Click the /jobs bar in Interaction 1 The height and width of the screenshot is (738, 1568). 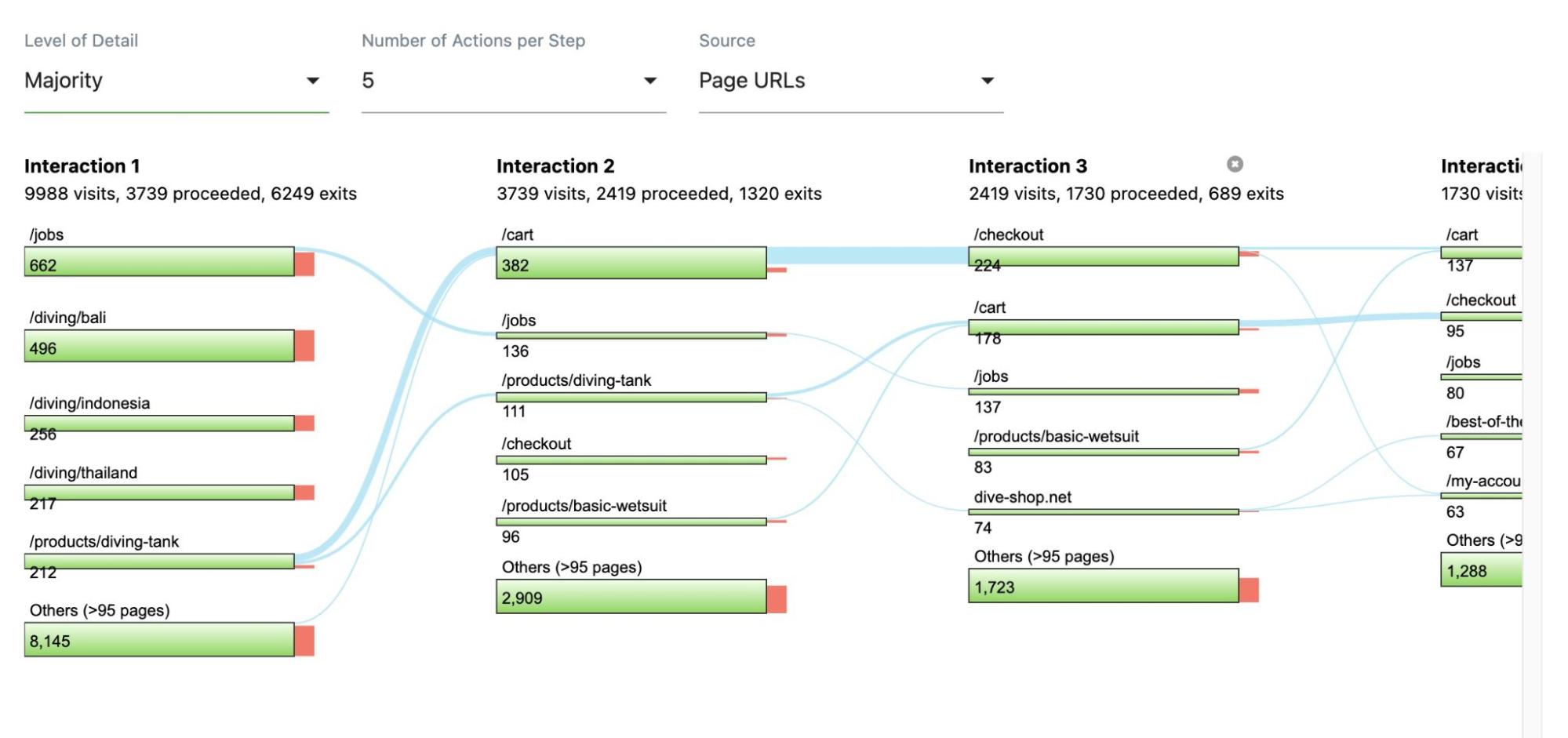tap(159, 262)
